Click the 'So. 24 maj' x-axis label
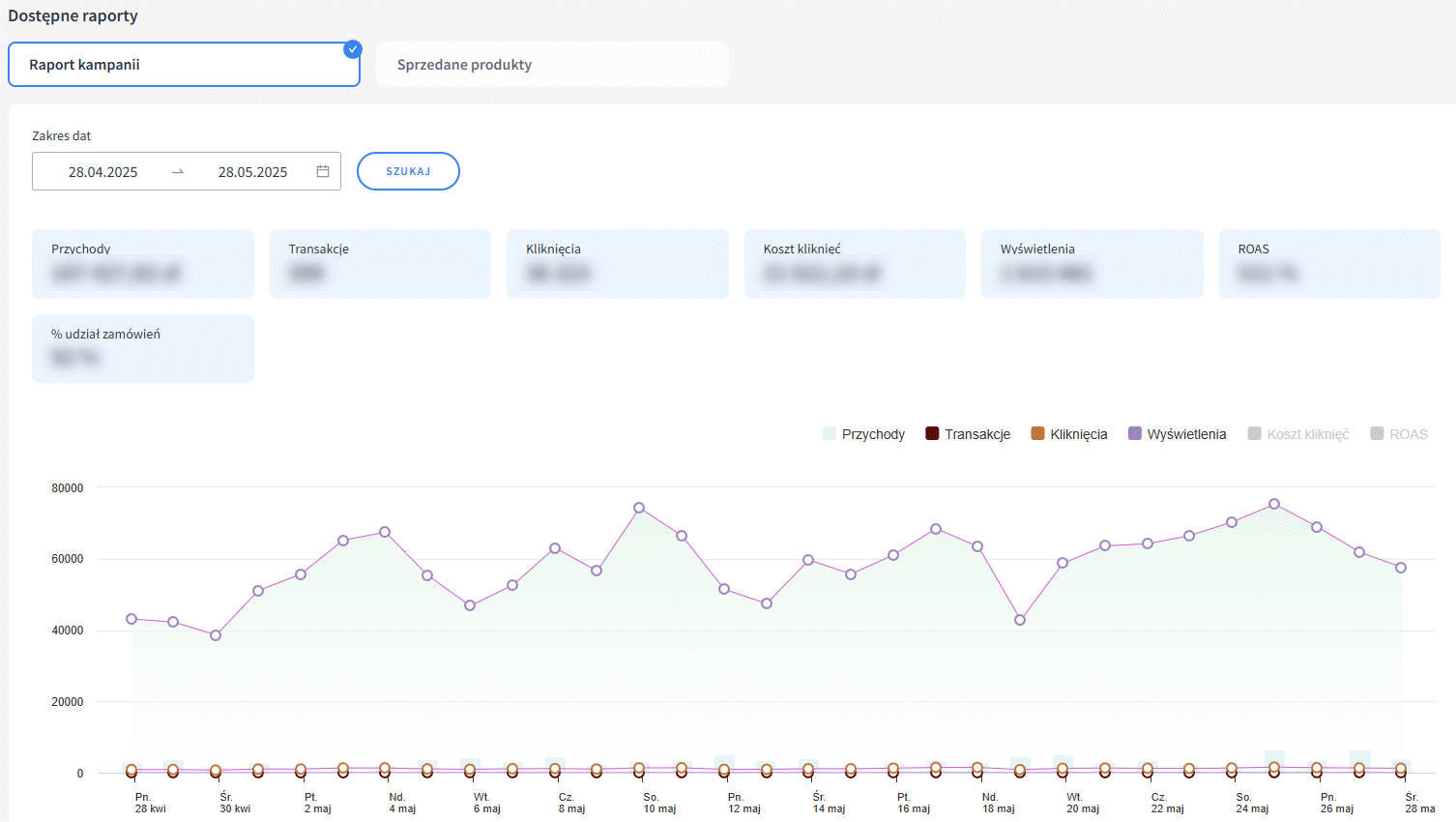Screen dimensions: 1456x822 click(x=1251, y=803)
